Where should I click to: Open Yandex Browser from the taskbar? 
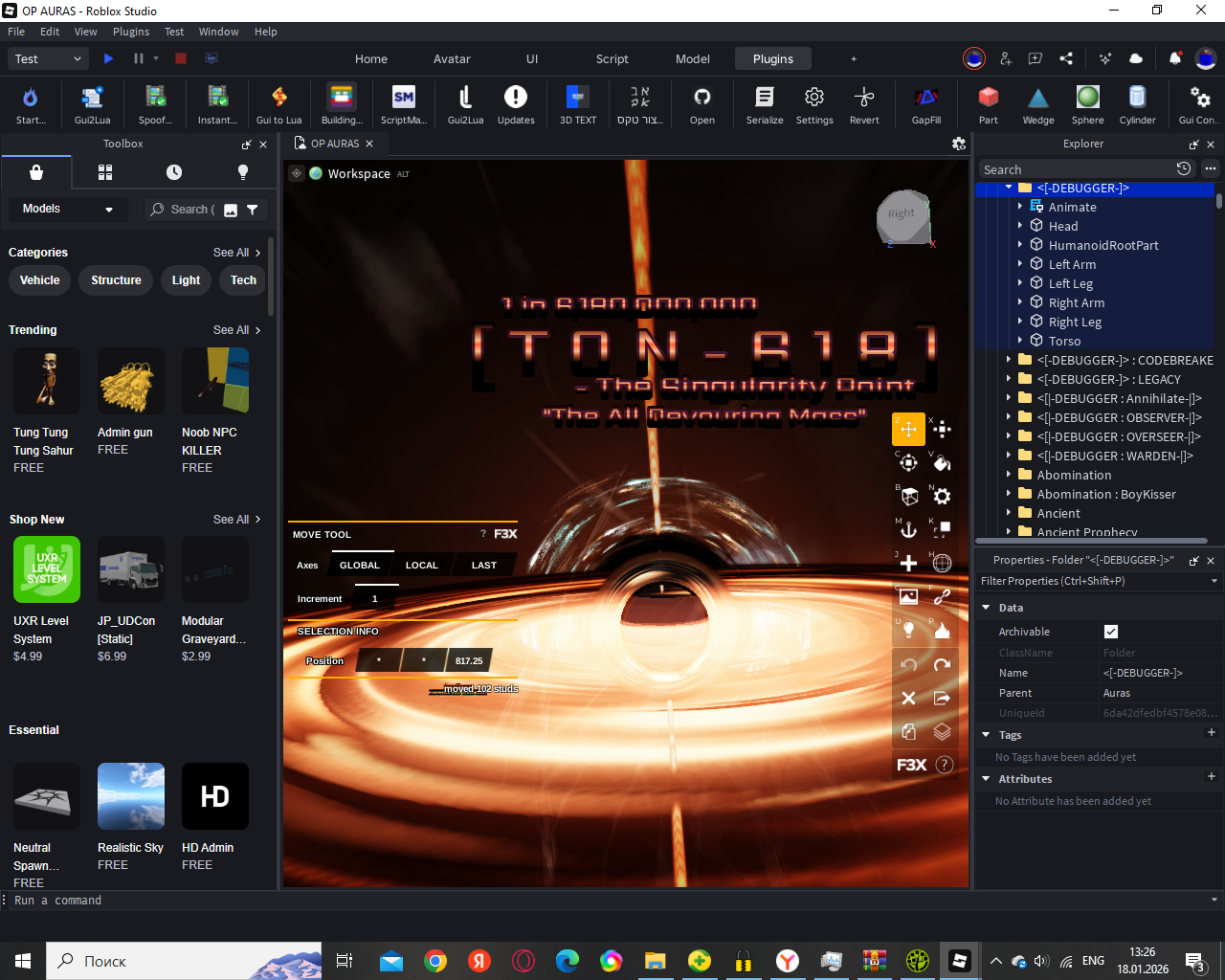click(788, 961)
